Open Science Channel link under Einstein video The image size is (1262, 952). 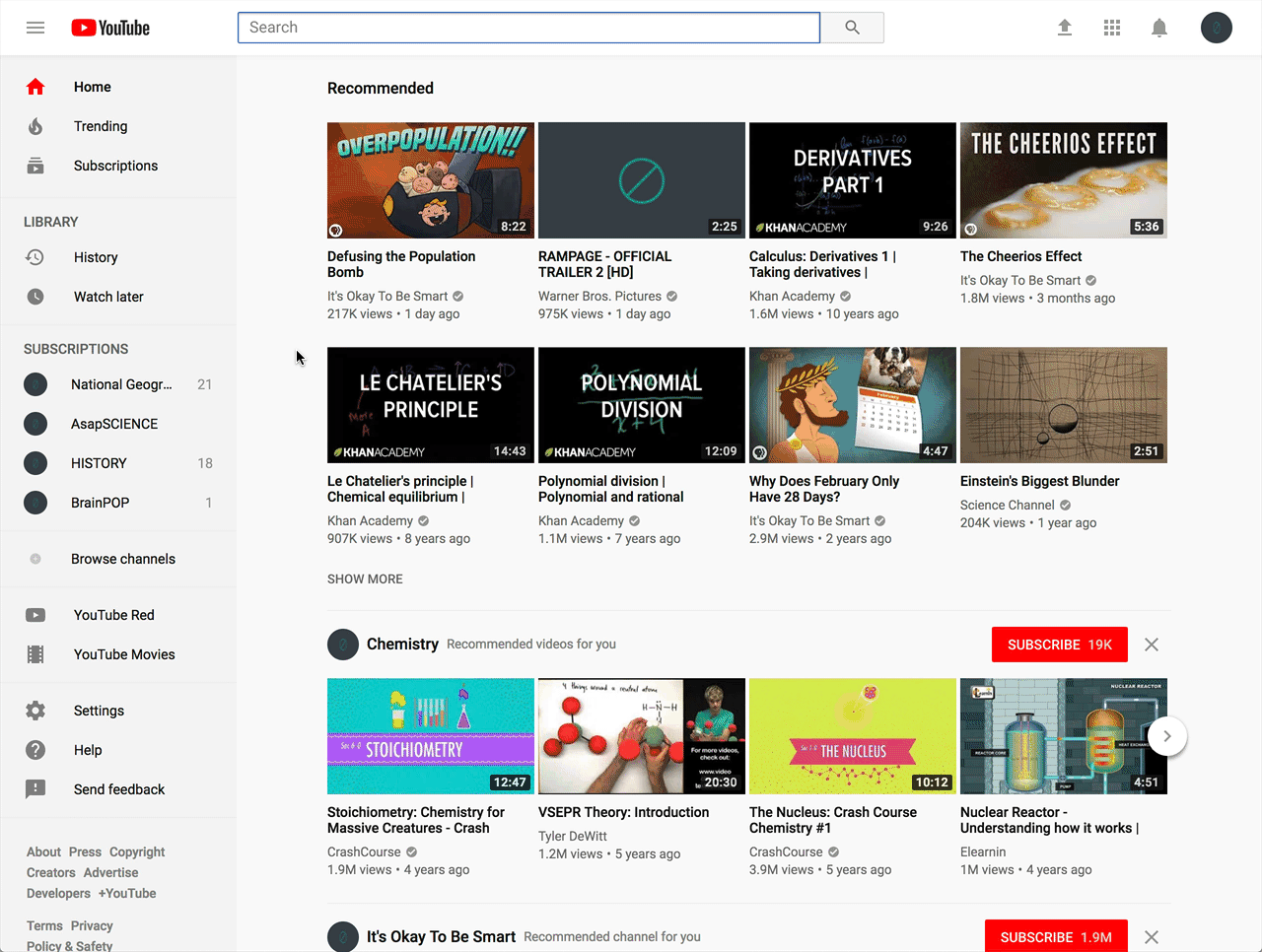click(1007, 505)
